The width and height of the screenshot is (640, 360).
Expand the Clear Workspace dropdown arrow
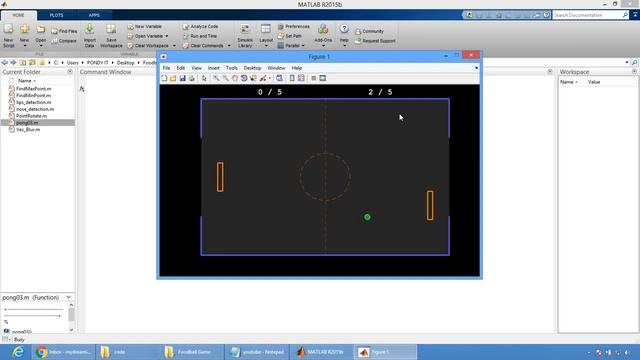tap(174, 46)
